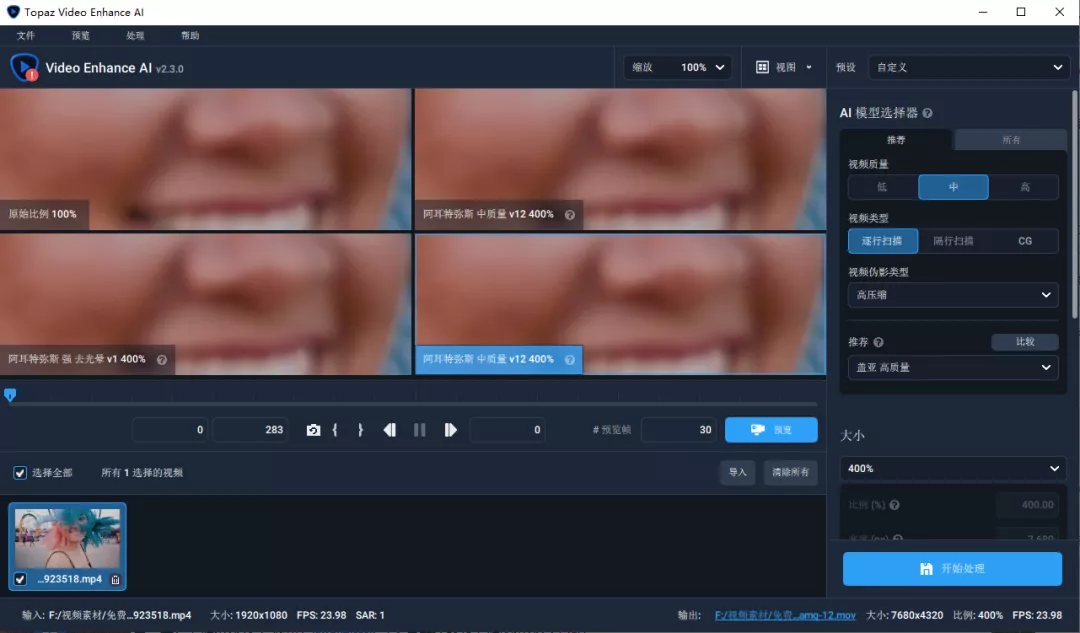Click on the timeline scrub bar
This screenshot has height=633, width=1080.
click(x=413, y=404)
